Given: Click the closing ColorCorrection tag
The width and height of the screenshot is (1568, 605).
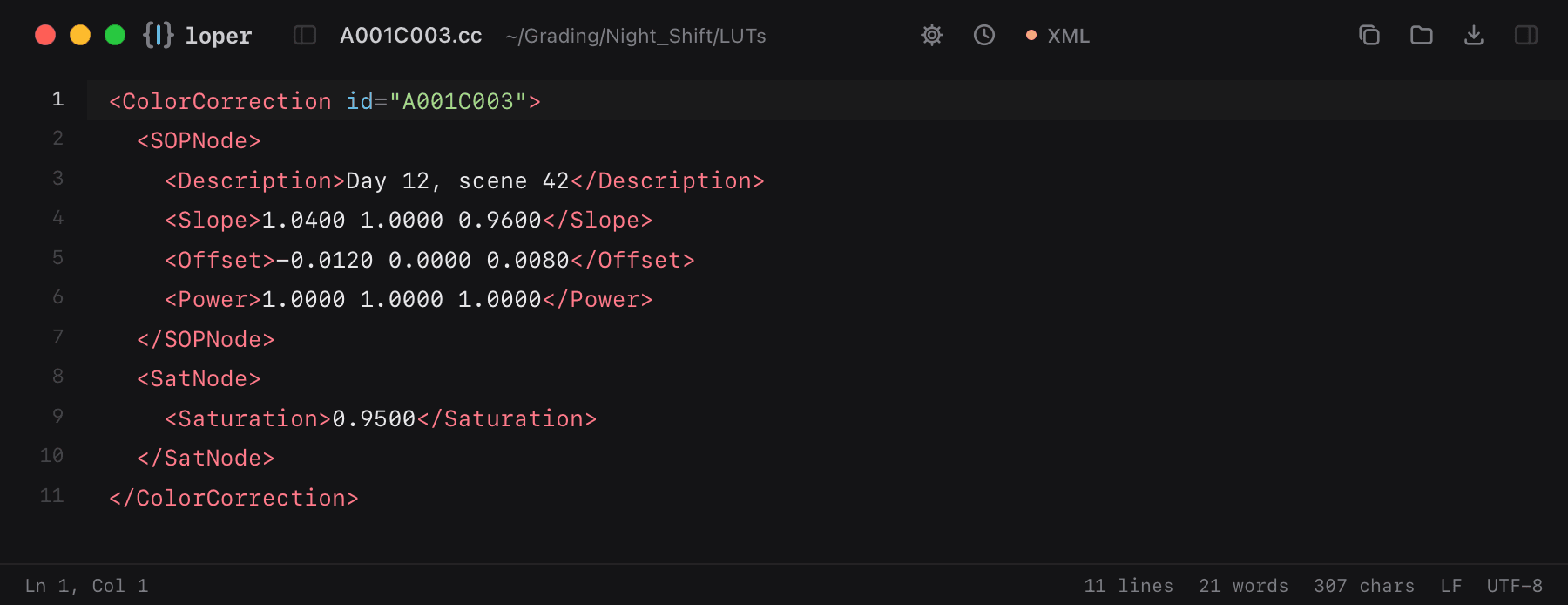Looking at the screenshot, I should (233, 498).
